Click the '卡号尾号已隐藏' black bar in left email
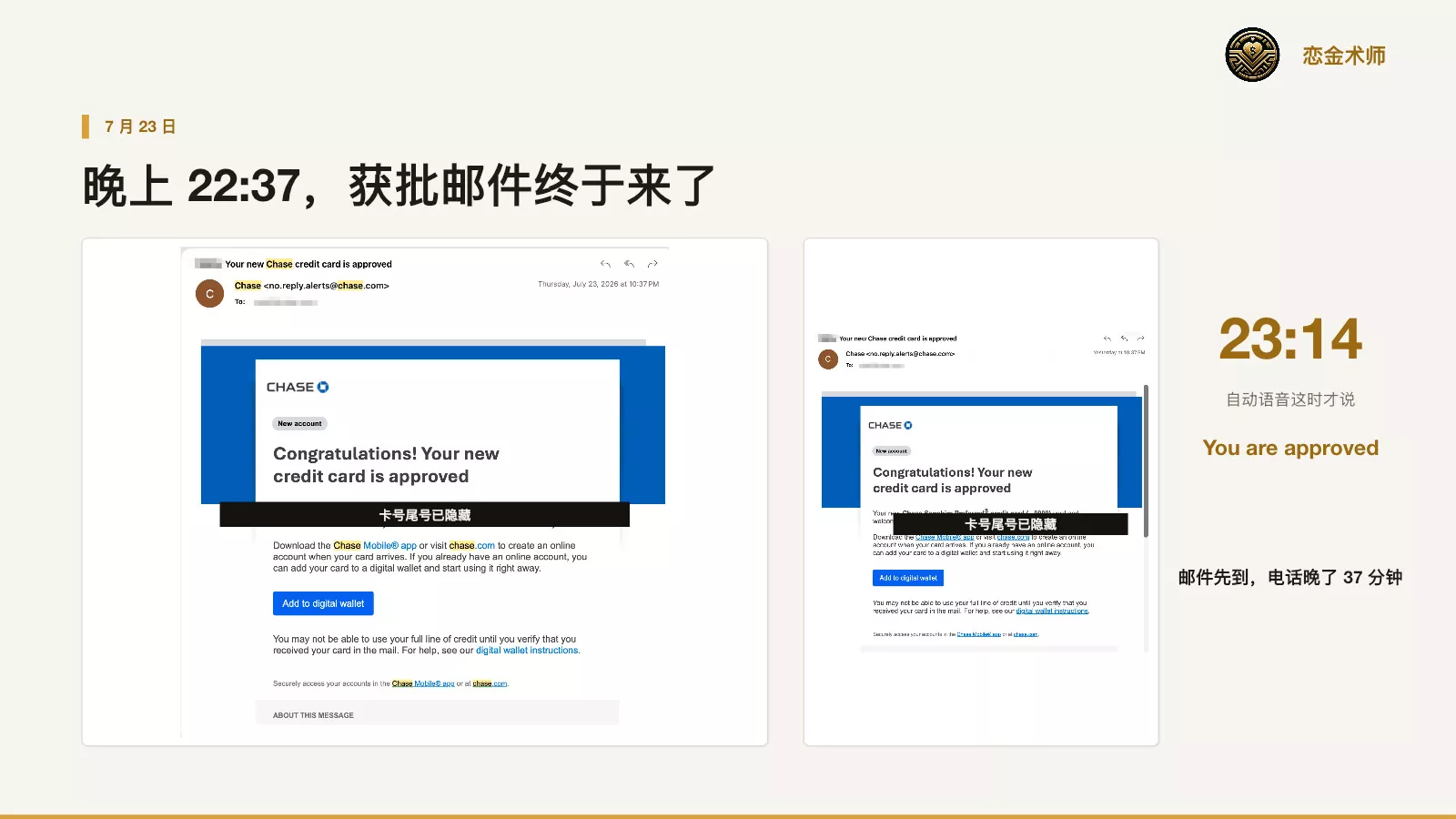1456x819 pixels. (424, 515)
